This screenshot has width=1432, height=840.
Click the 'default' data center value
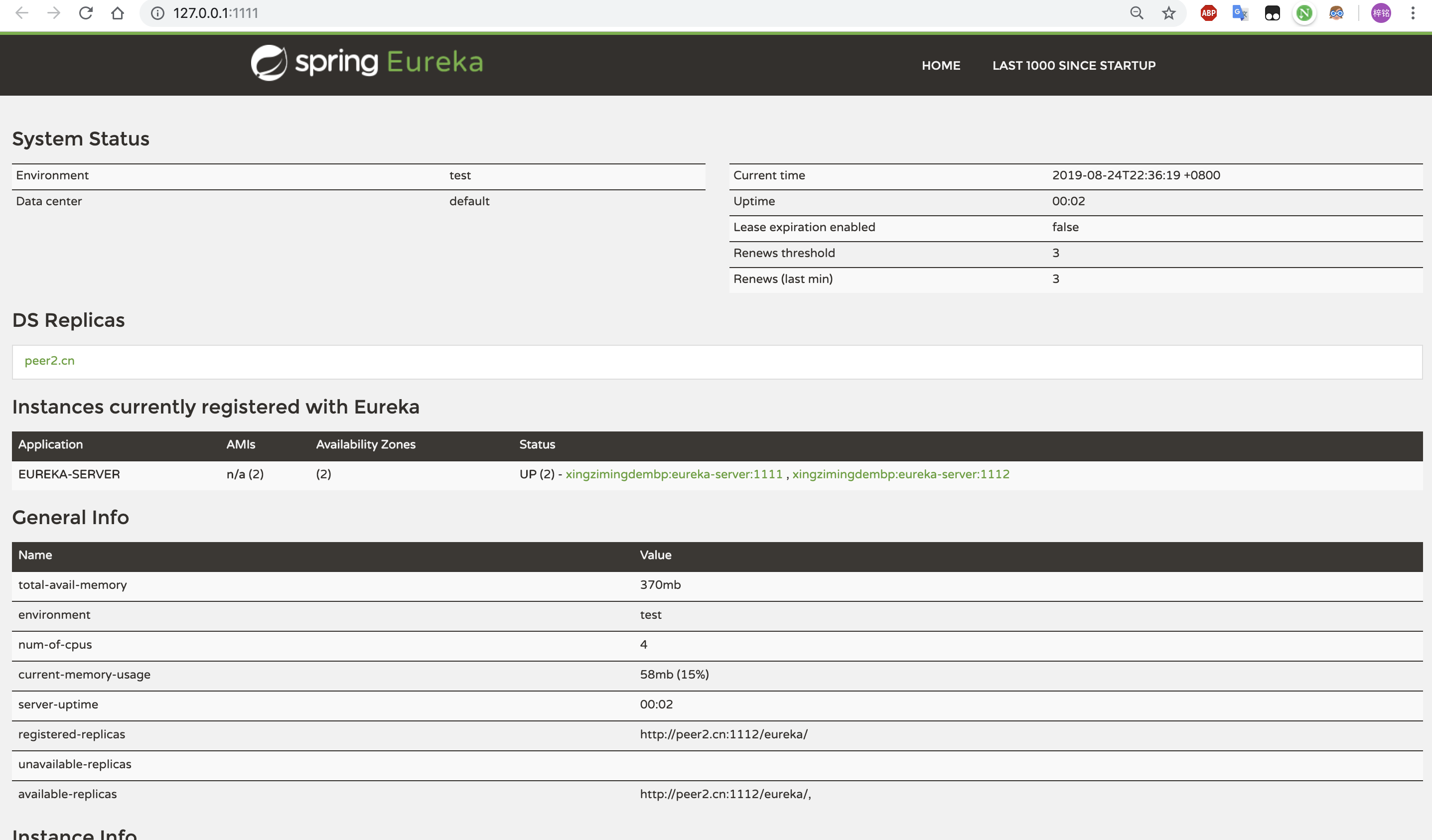tap(469, 201)
